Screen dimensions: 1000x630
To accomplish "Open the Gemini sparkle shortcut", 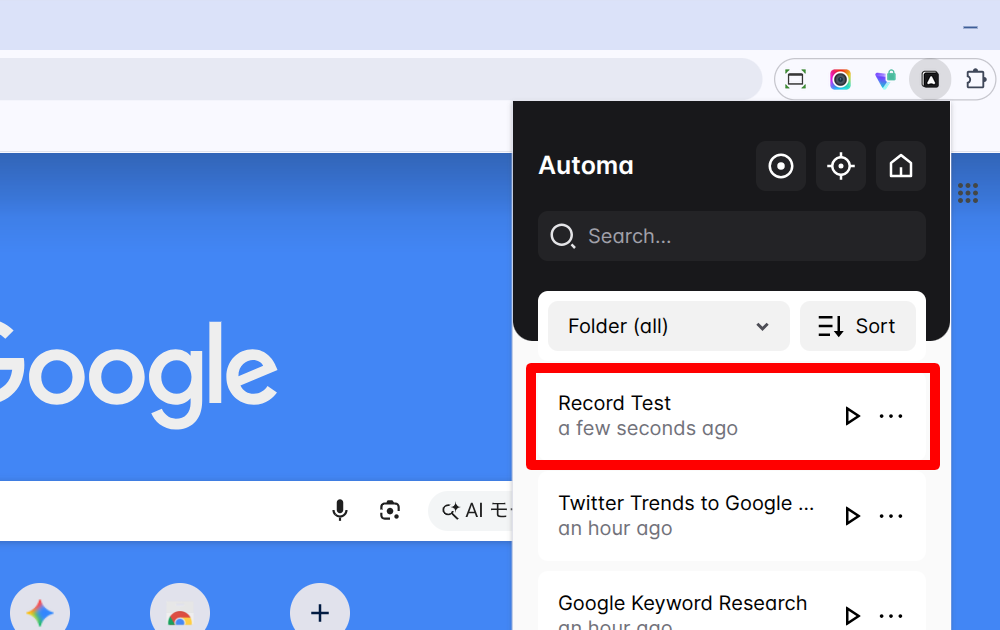I will point(40,611).
